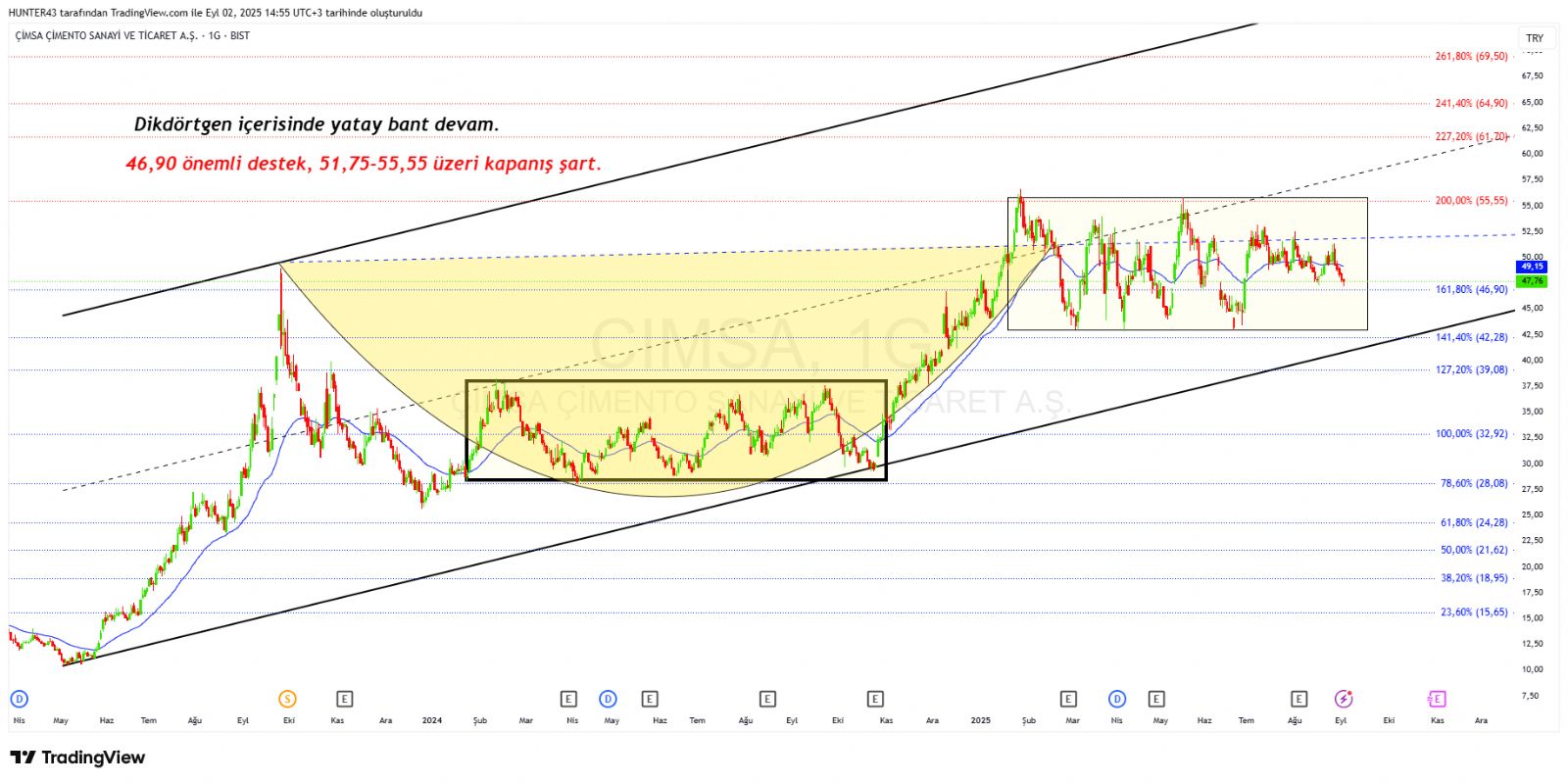Open the earnings E marker near Ağu 2025
The width and height of the screenshot is (1568, 783).
1298,699
